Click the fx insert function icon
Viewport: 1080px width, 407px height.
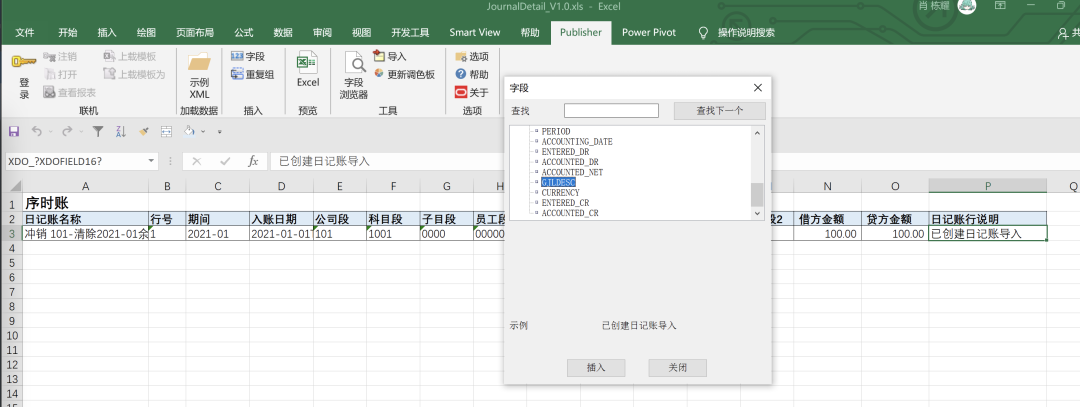[253, 161]
